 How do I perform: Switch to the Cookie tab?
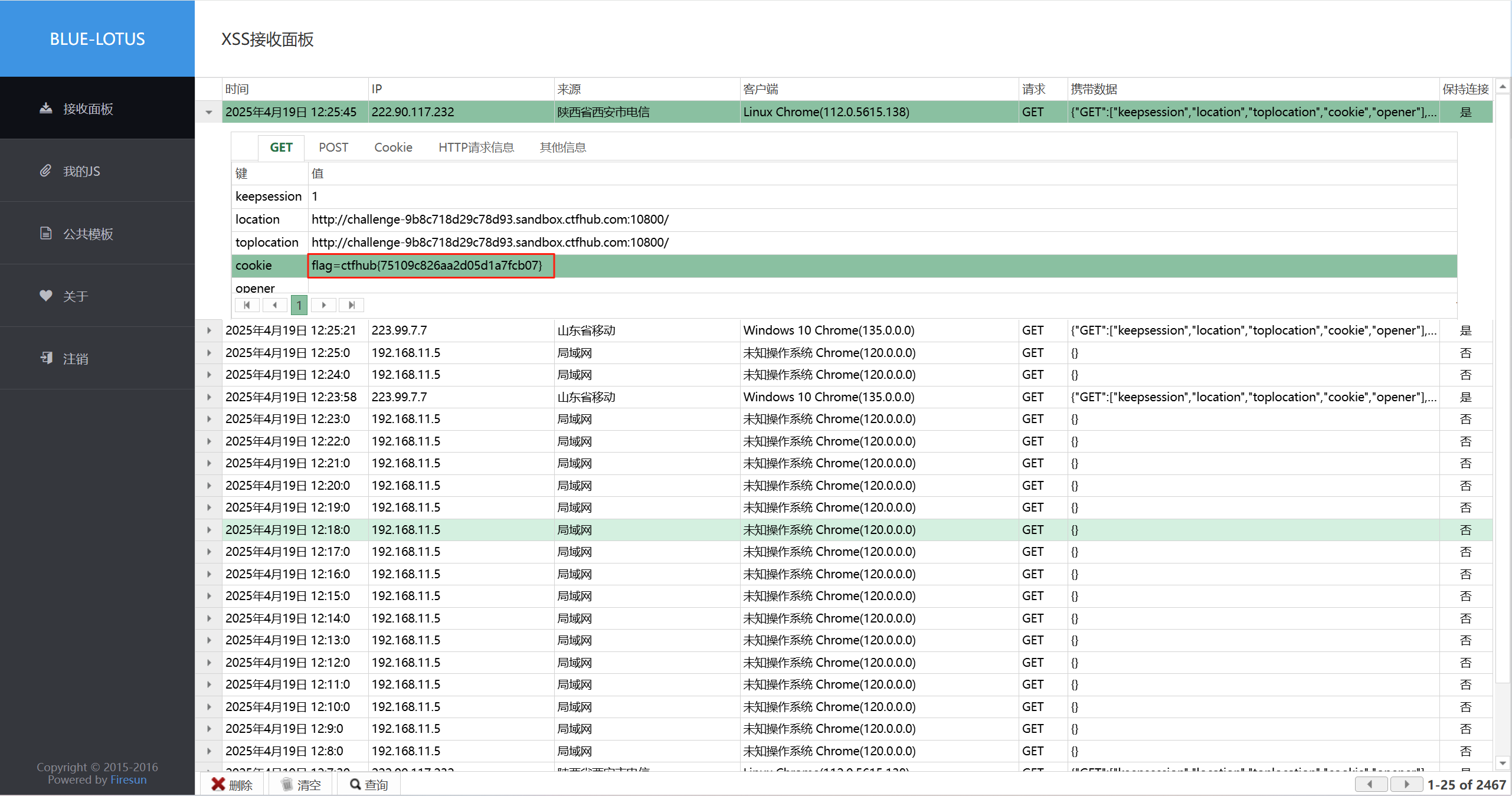393,148
